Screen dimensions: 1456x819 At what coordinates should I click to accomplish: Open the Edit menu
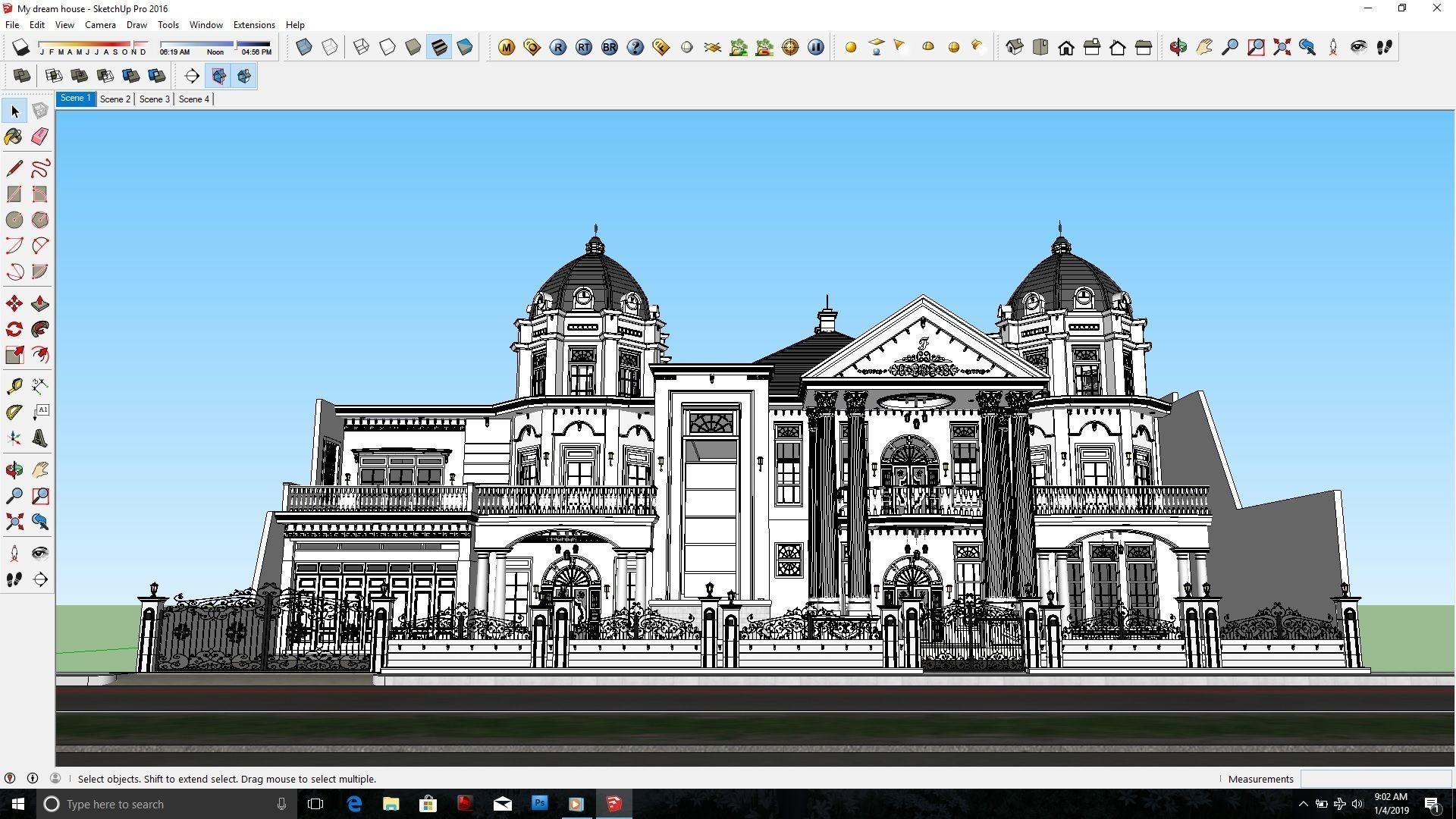[37, 25]
